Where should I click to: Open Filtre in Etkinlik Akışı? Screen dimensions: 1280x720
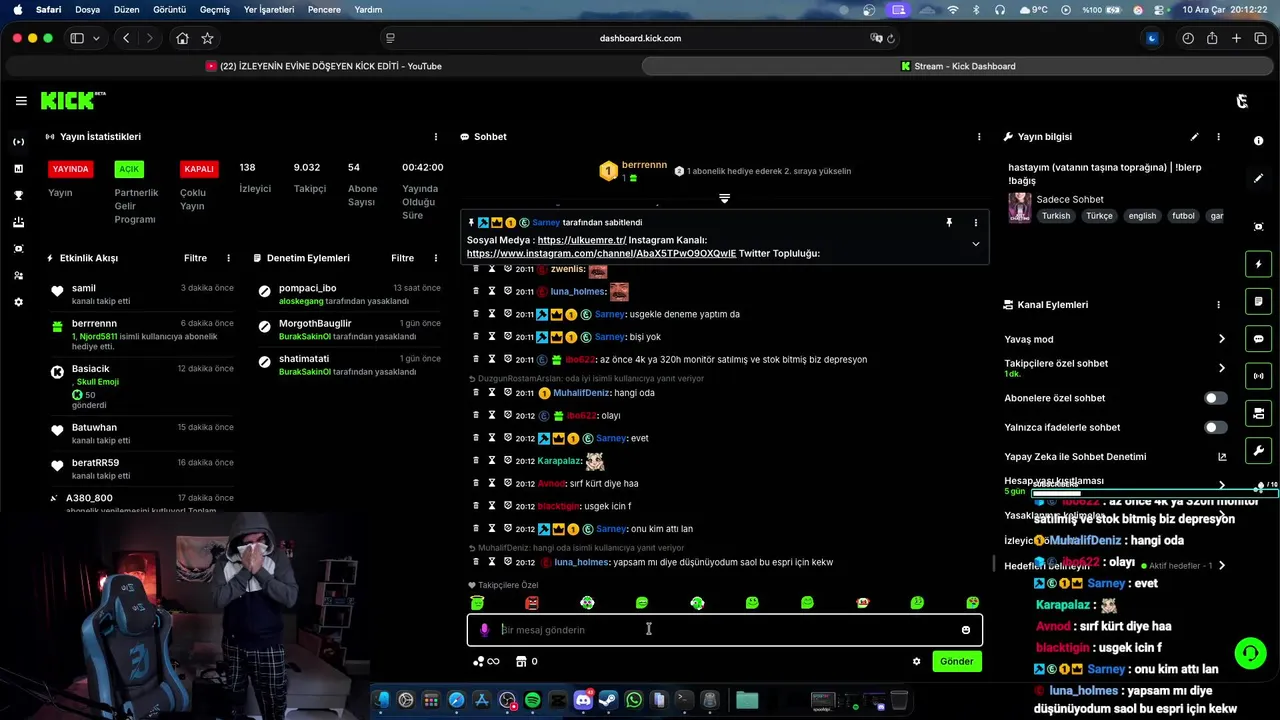196,258
